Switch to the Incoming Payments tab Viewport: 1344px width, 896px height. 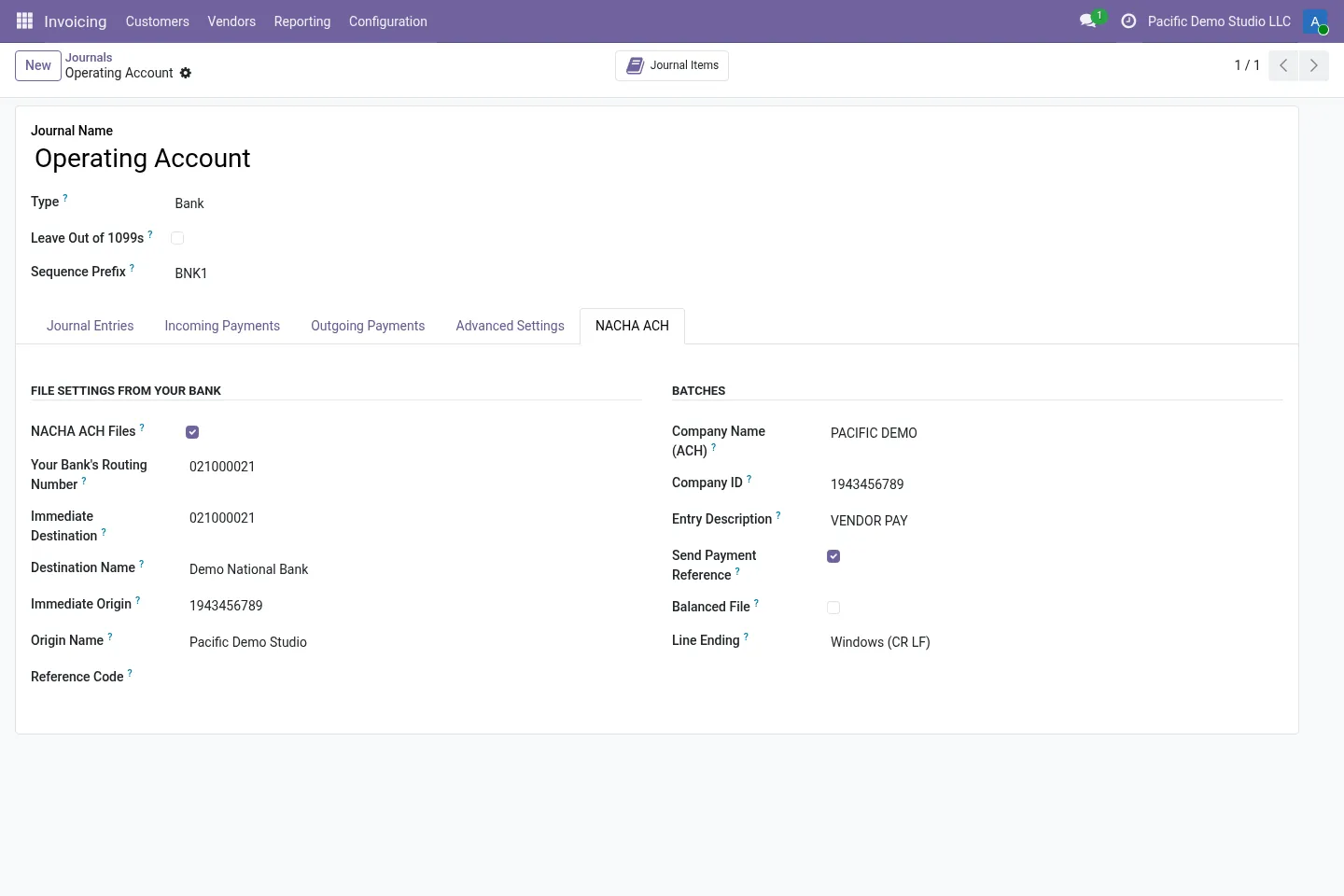222,326
